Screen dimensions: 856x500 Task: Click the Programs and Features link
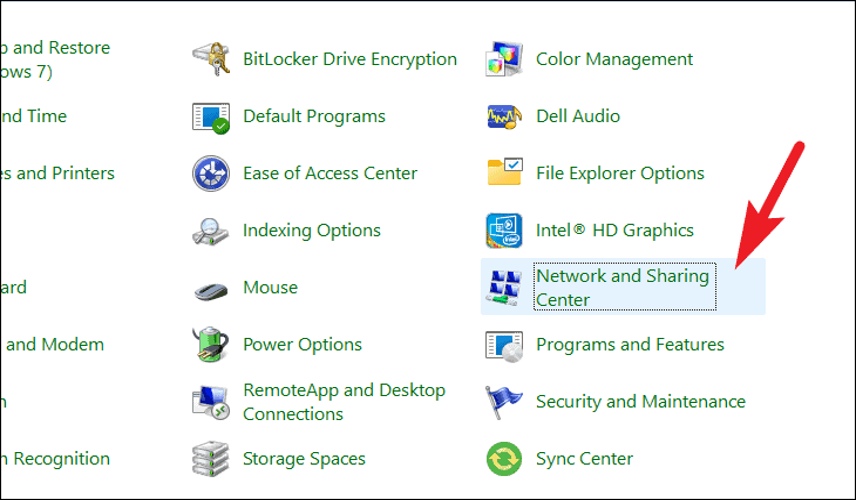[630, 345]
